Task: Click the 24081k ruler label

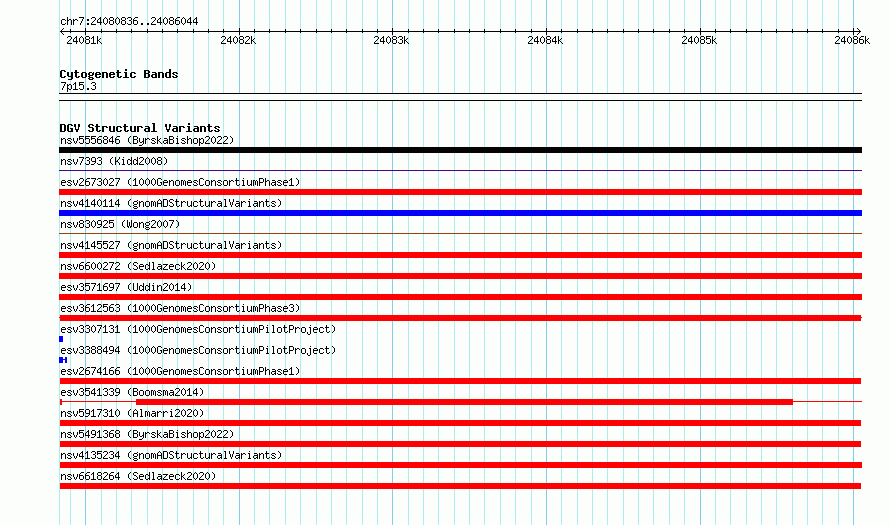Action: pos(84,40)
